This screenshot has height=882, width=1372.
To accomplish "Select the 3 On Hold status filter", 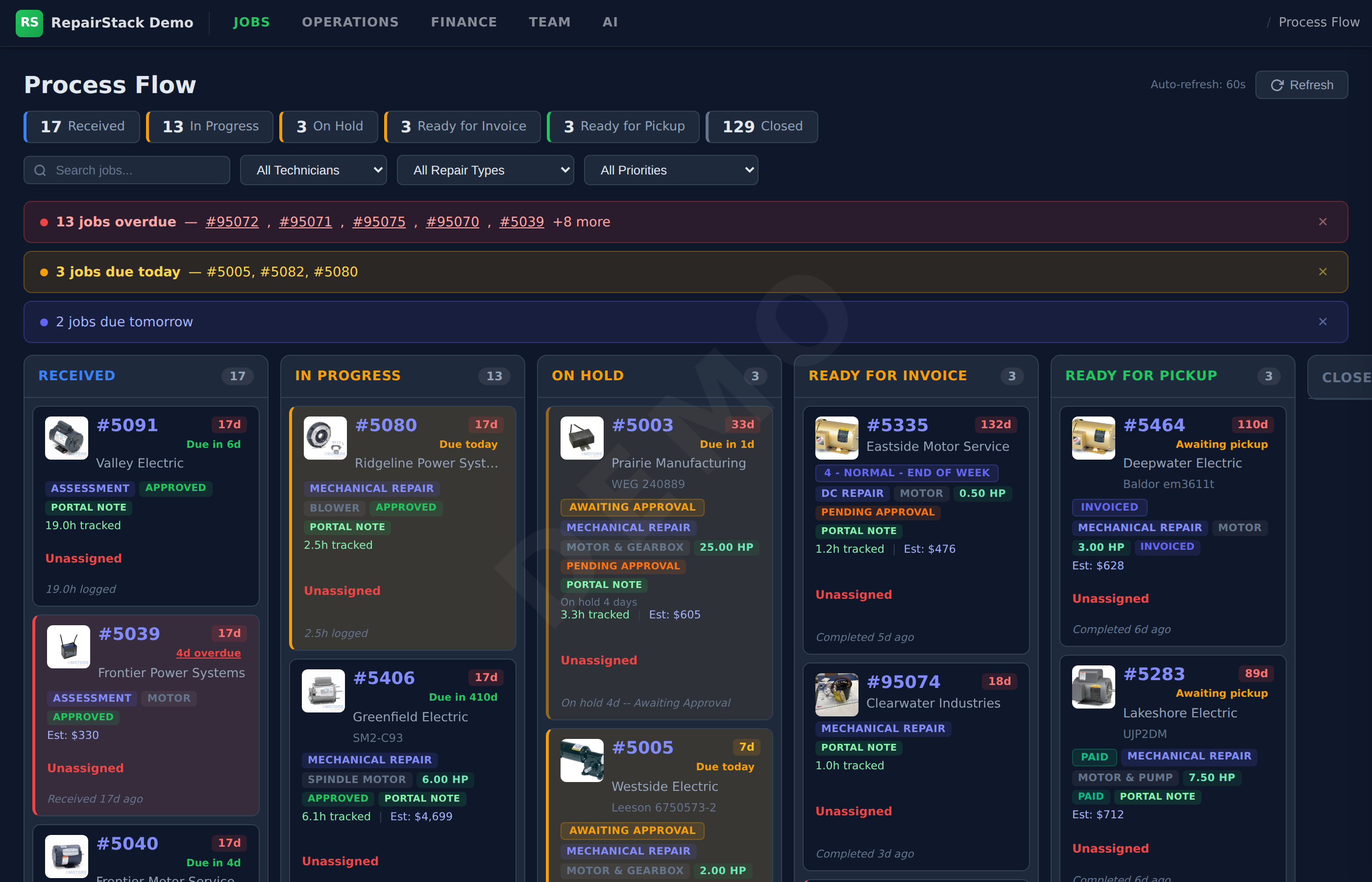I will pos(329,126).
